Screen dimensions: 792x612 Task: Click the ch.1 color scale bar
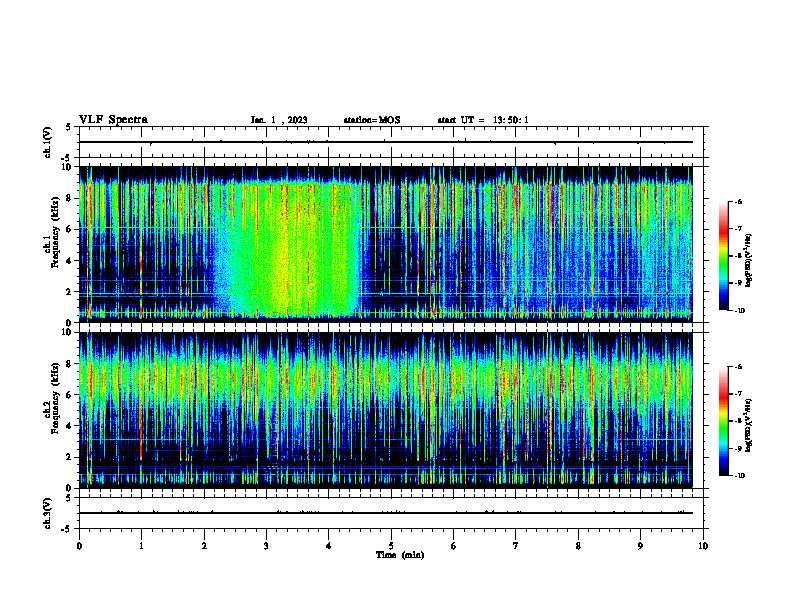pyautogui.click(x=724, y=256)
